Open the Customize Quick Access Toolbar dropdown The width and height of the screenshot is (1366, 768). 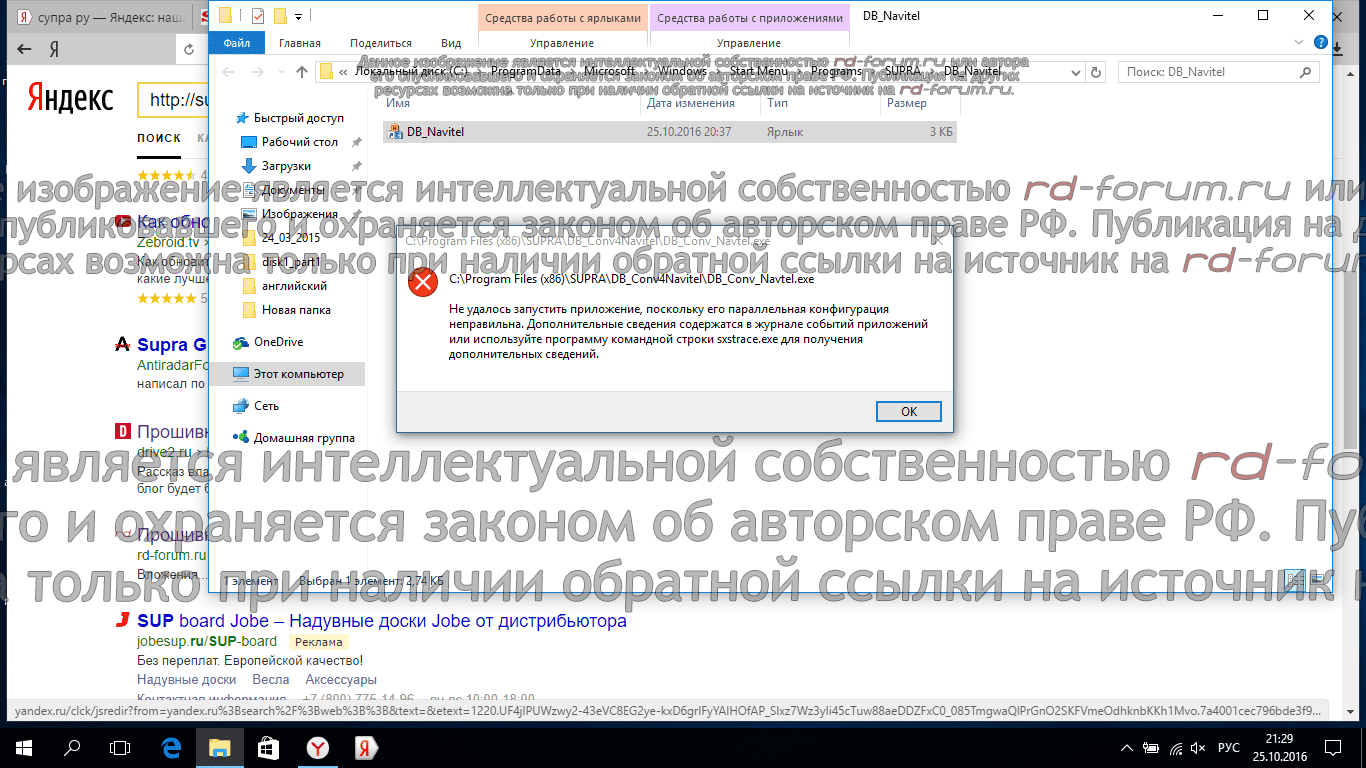pyautogui.click(x=300, y=16)
